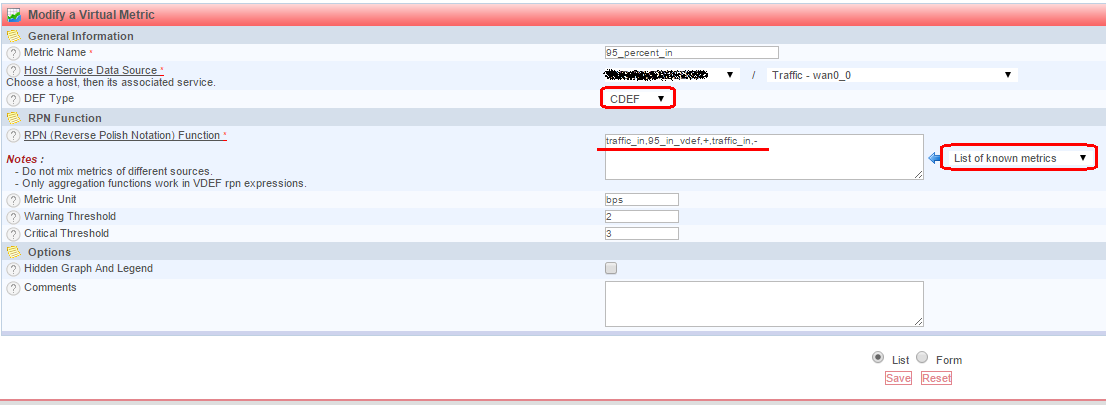Open List of known metrics dropdown
The image size is (1106, 405).
(1019, 158)
